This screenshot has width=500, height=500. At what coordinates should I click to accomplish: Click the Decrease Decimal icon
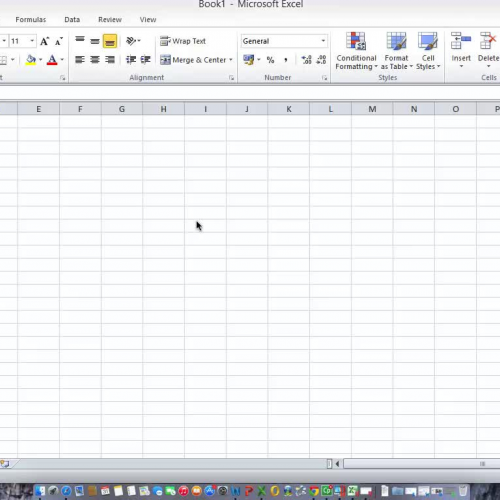tap(321, 60)
